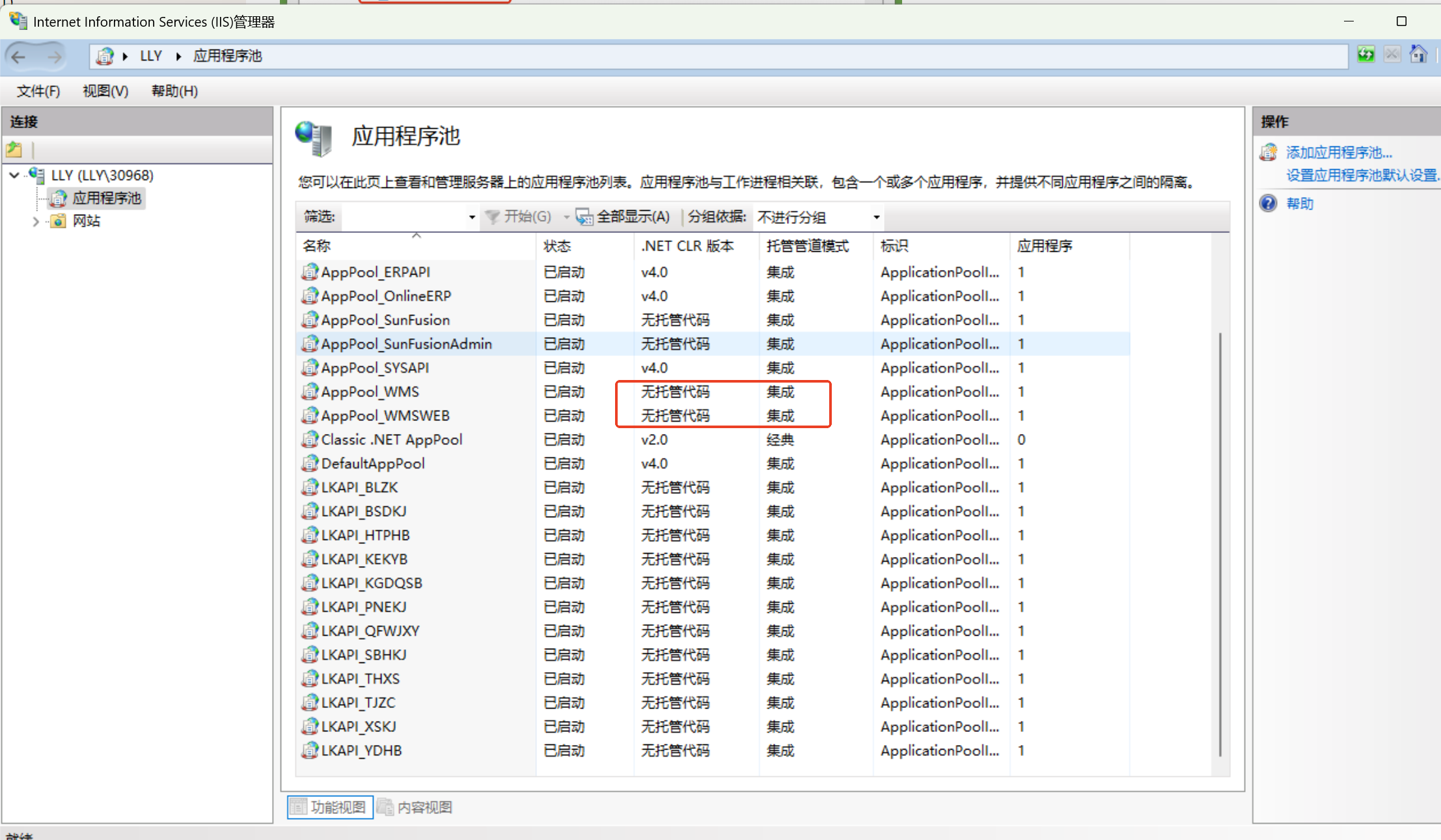The image size is (1441, 840).
Task: Click the 帮助 link in Actions pane
Action: click(x=1300, y=204)
